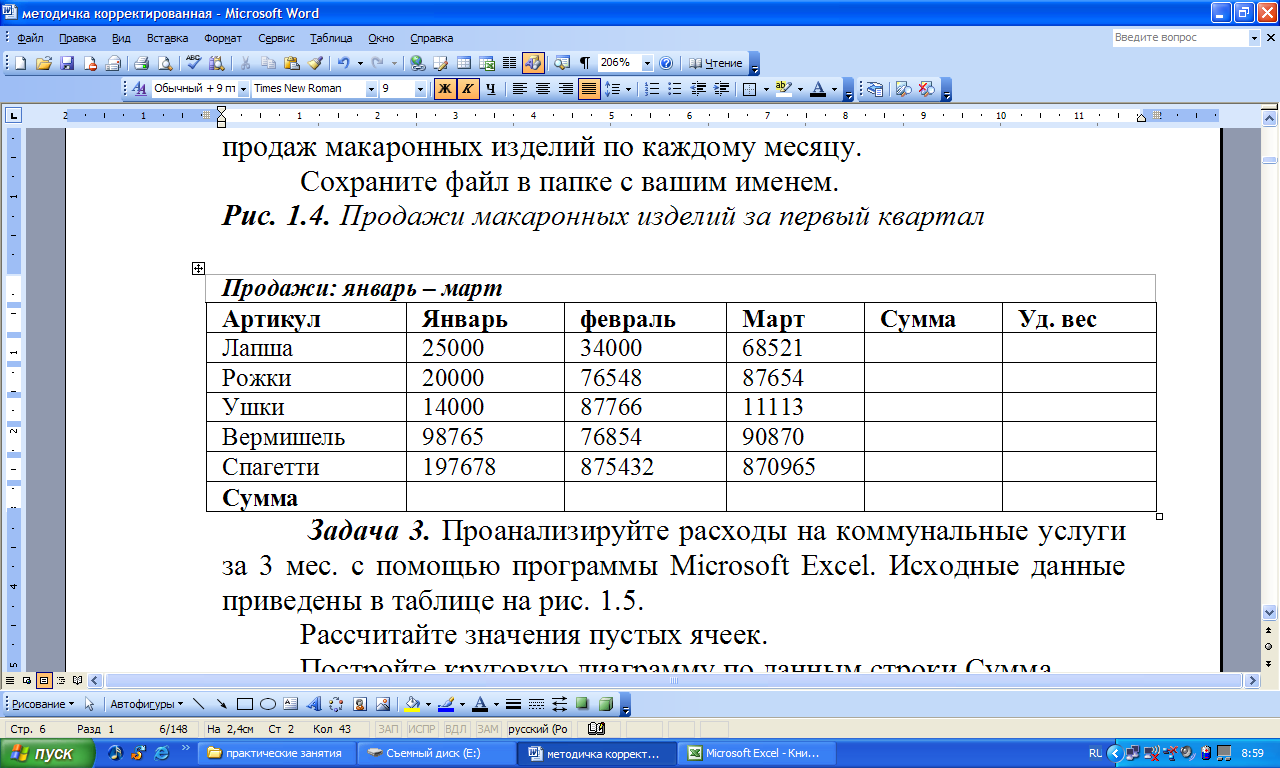The width and height of the screenshot is (1280, 768).
Task: Click the table move handle
Action: tap(198, 268)
